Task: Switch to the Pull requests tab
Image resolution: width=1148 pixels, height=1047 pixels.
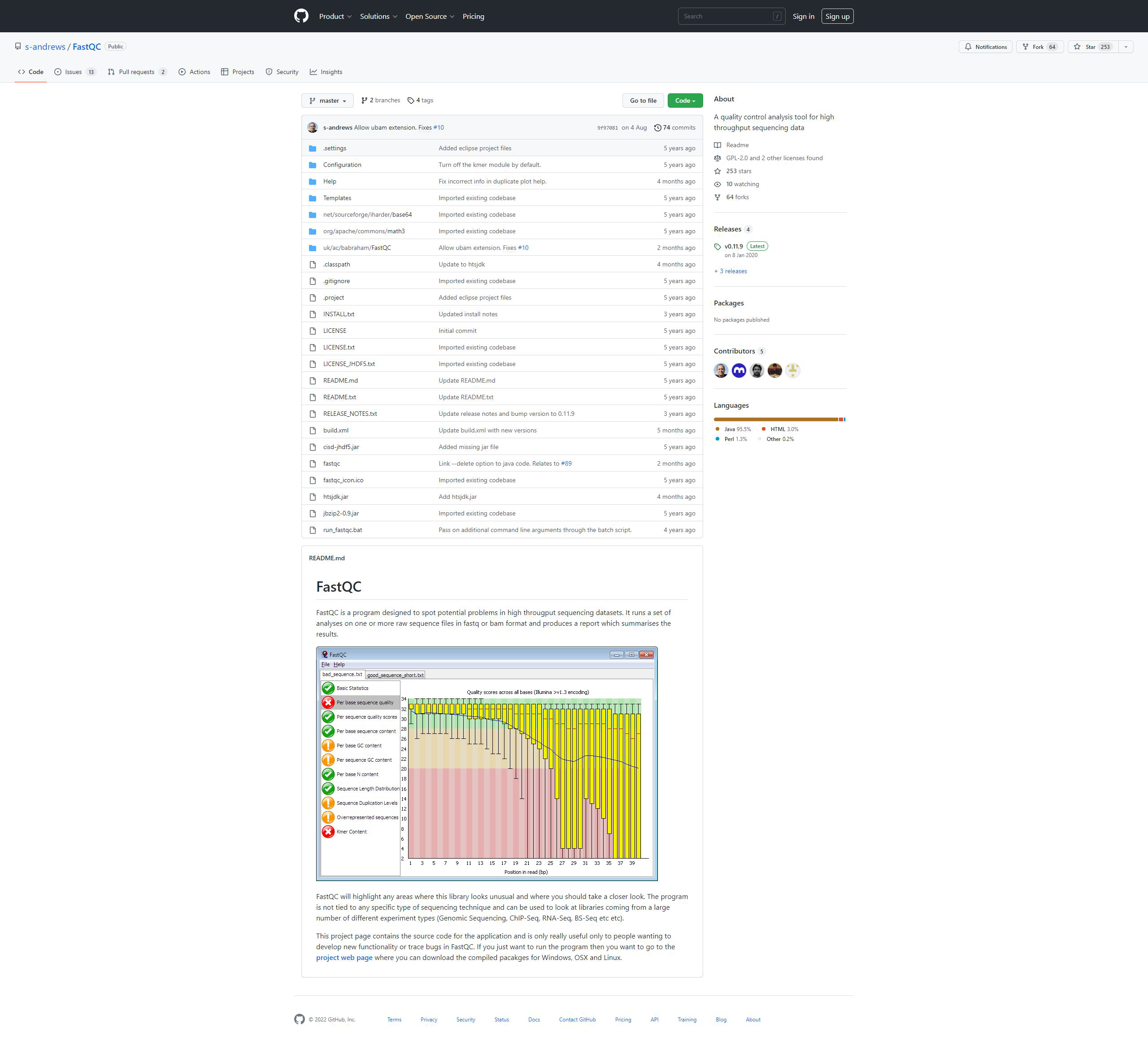Action: click(137, 72)
